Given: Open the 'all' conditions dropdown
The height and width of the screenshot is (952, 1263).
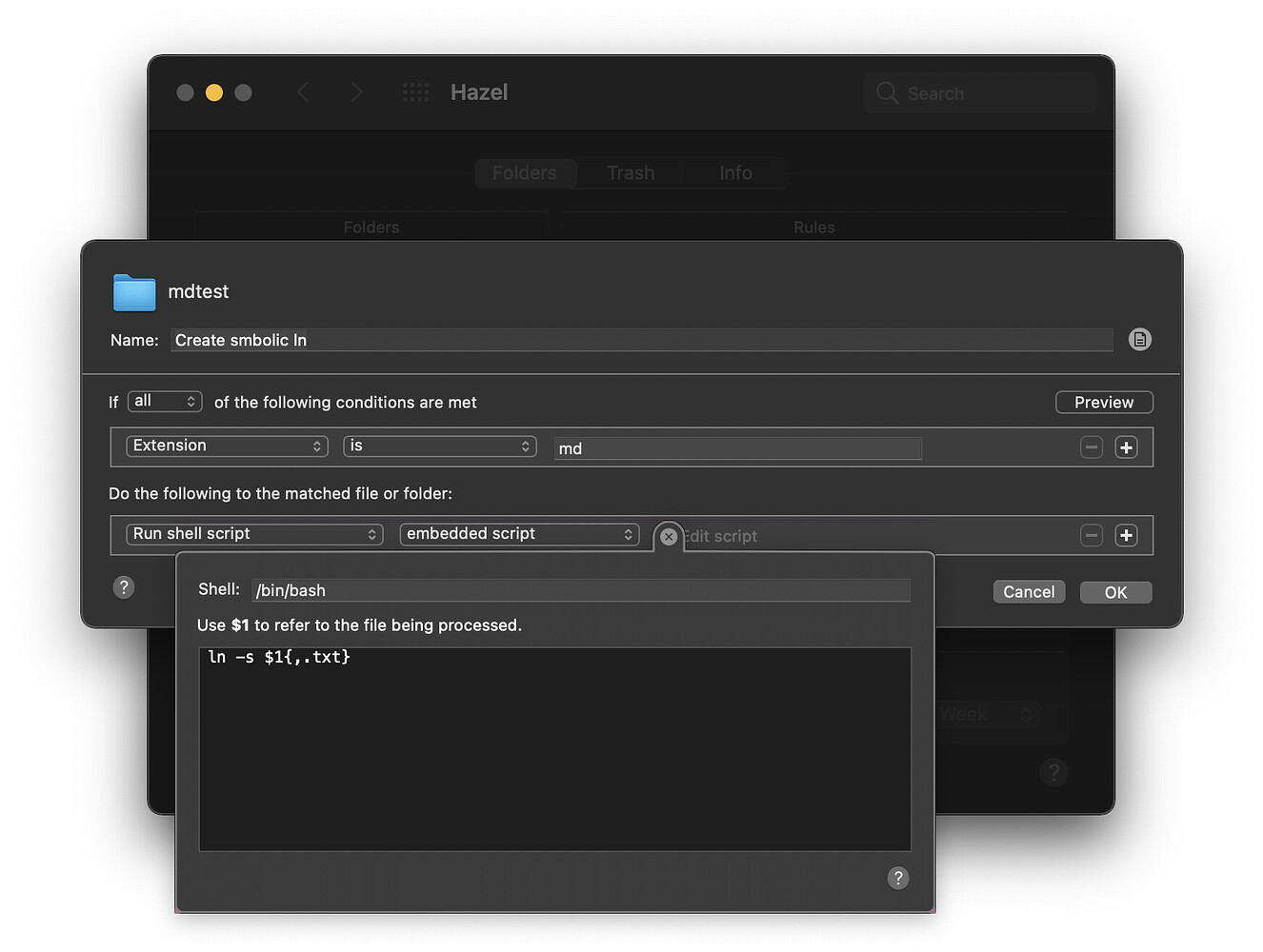Looking at the screenshot, I should 164,401.
